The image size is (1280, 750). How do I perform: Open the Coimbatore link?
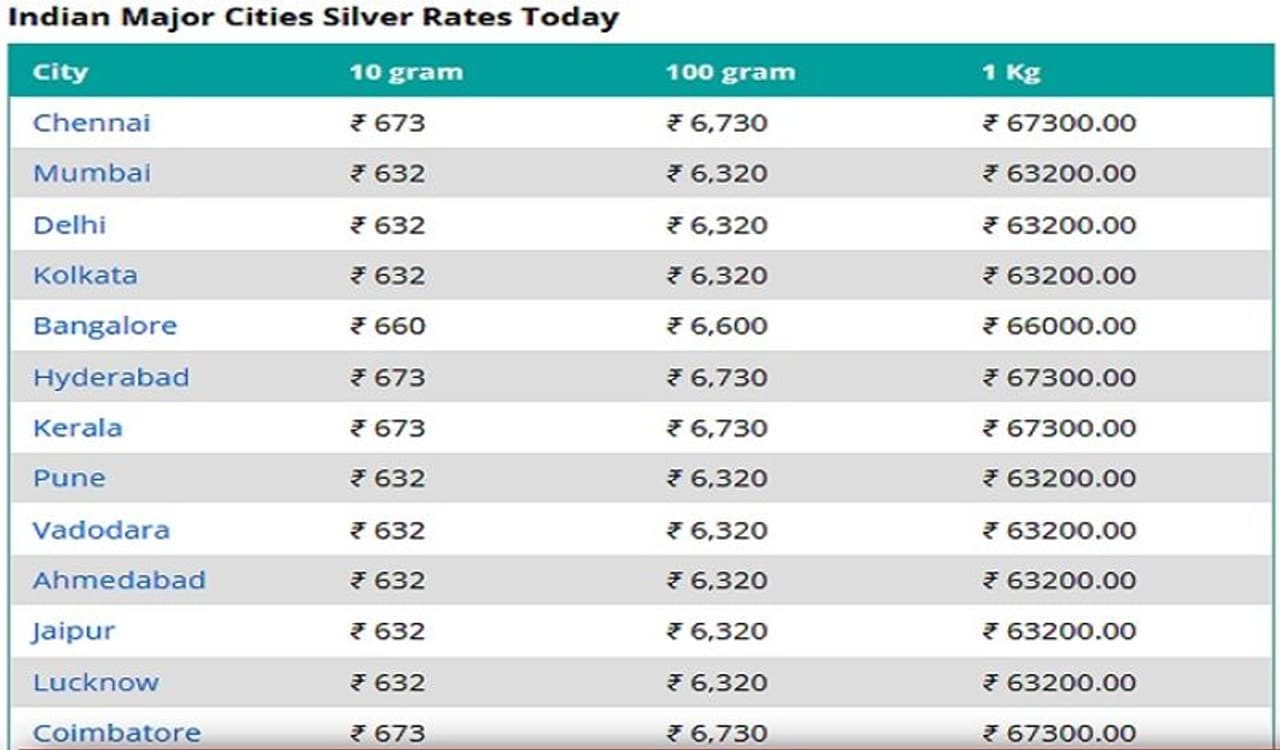(x=116, y=733)
